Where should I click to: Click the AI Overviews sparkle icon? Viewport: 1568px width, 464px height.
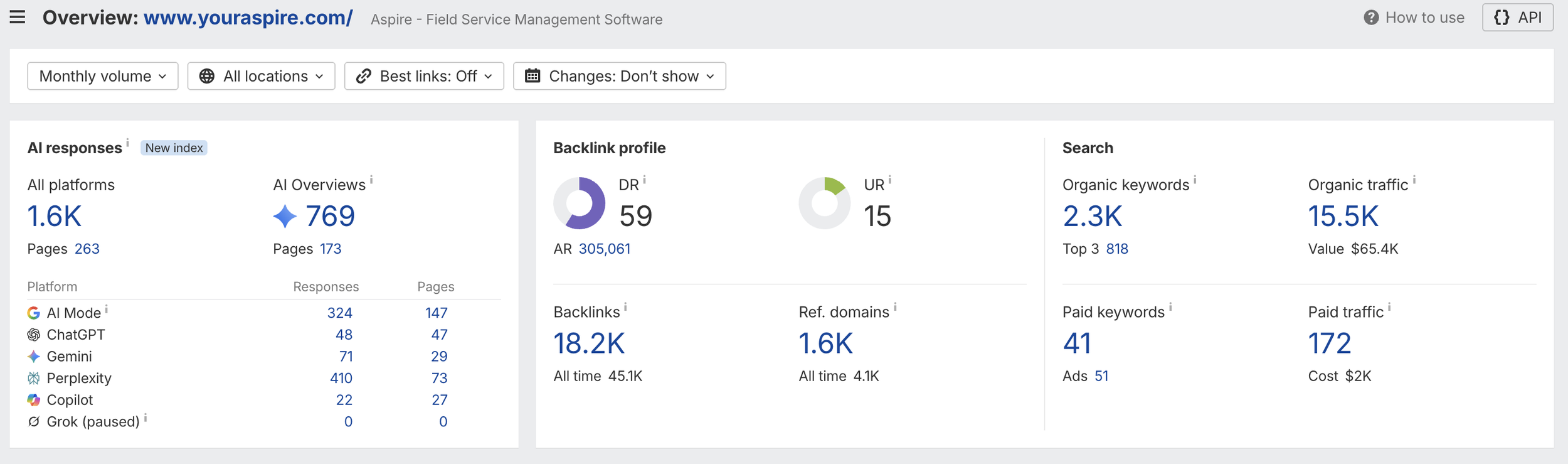click(285, 216)
